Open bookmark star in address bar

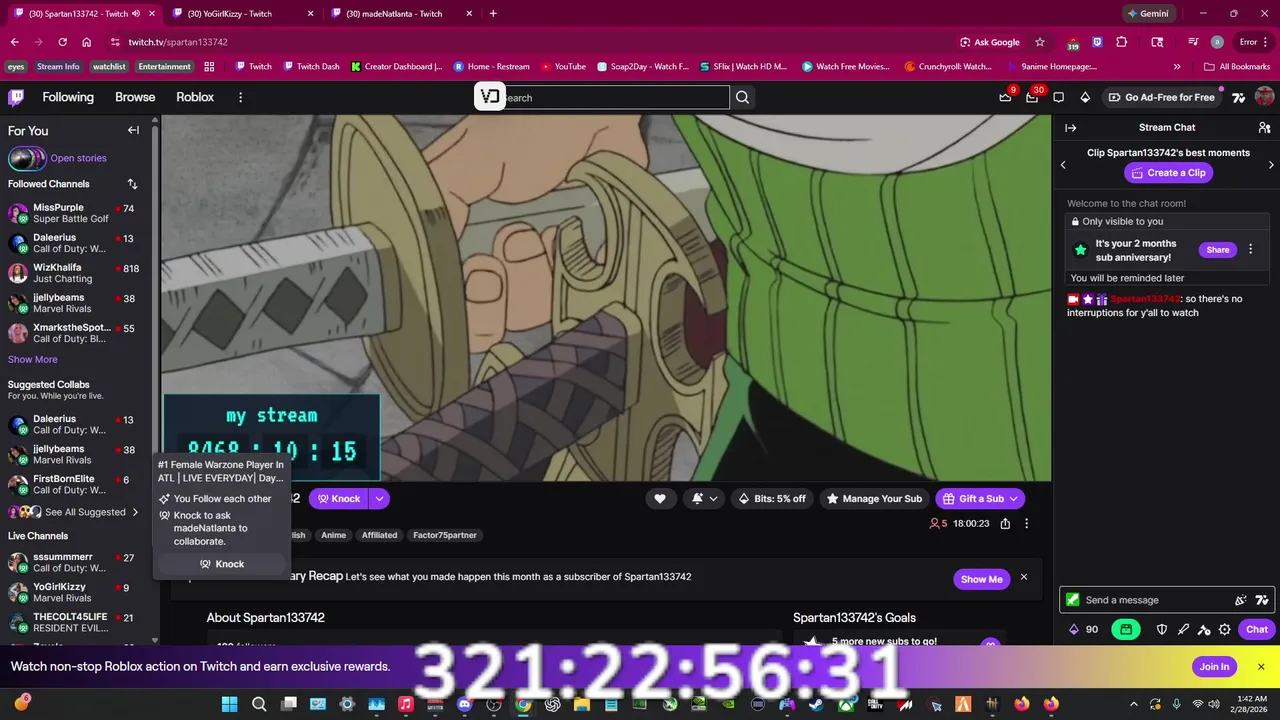pos(1040,42)
